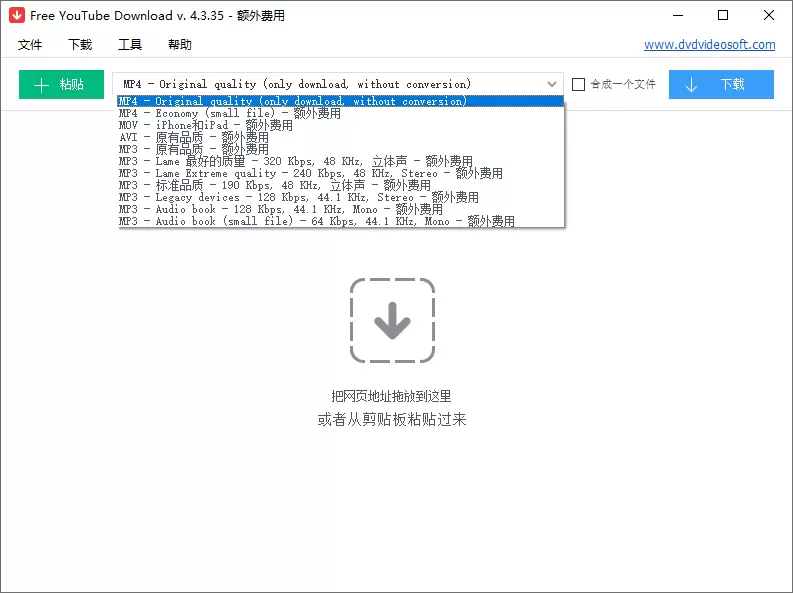
Task: Click the green 粘贴 paste button
Action: tap(61, 84)
